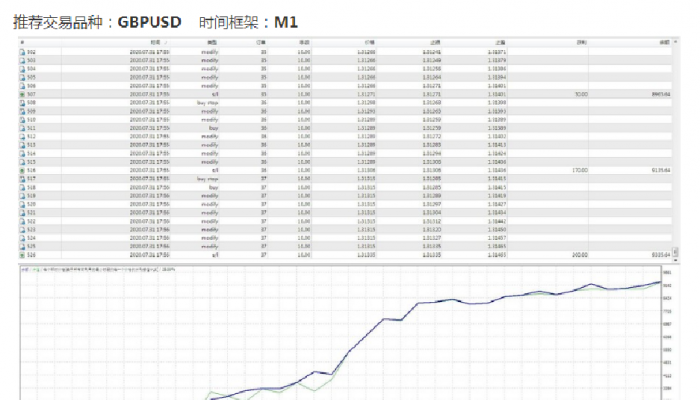Image resolution: width=700 pixels, height=400 pixels.
Task: Select the 's/l' type cell in row 507
Action: (x=215, y=95)
